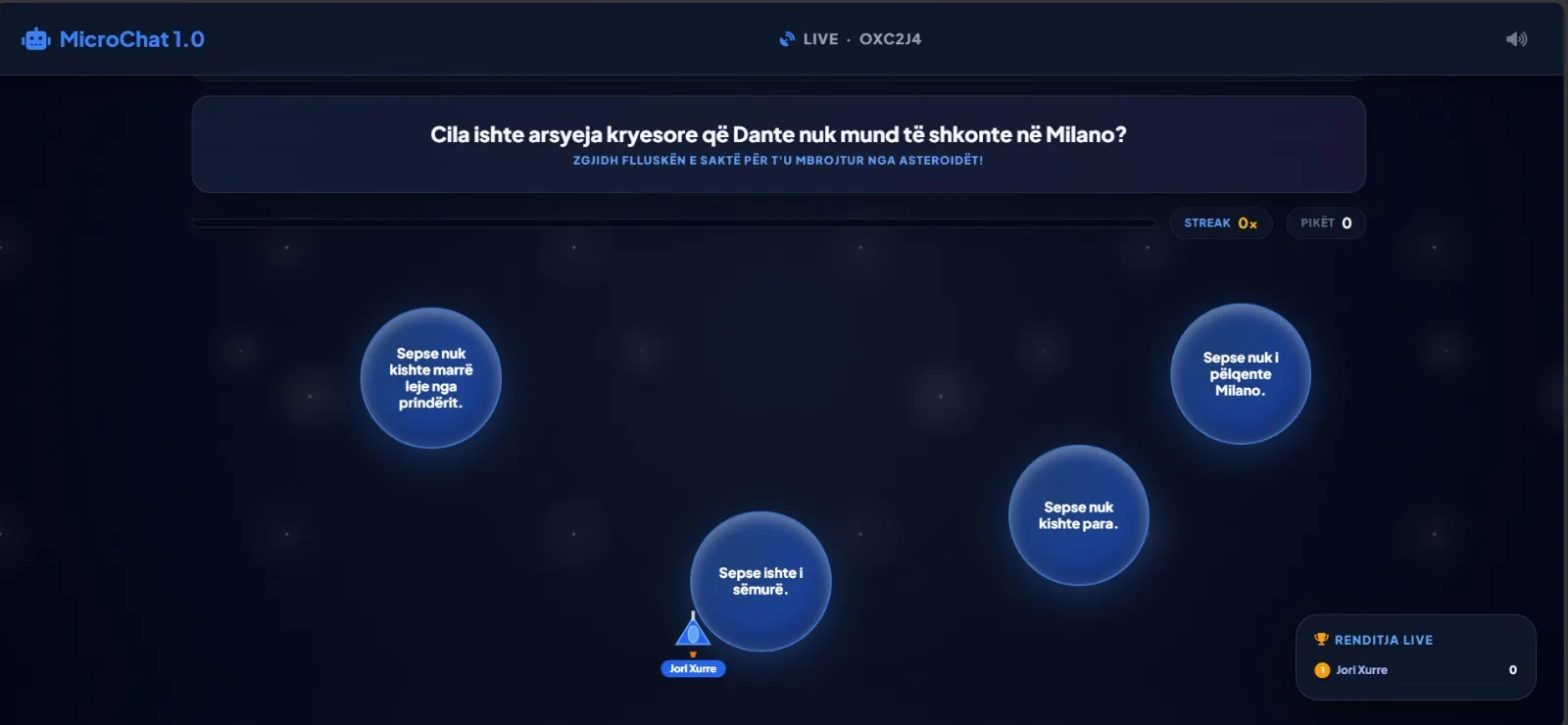Viewport: 1568px width, 725px height.
Task: Mute the game sound via speaker icon
Action: click(1516, 39)
